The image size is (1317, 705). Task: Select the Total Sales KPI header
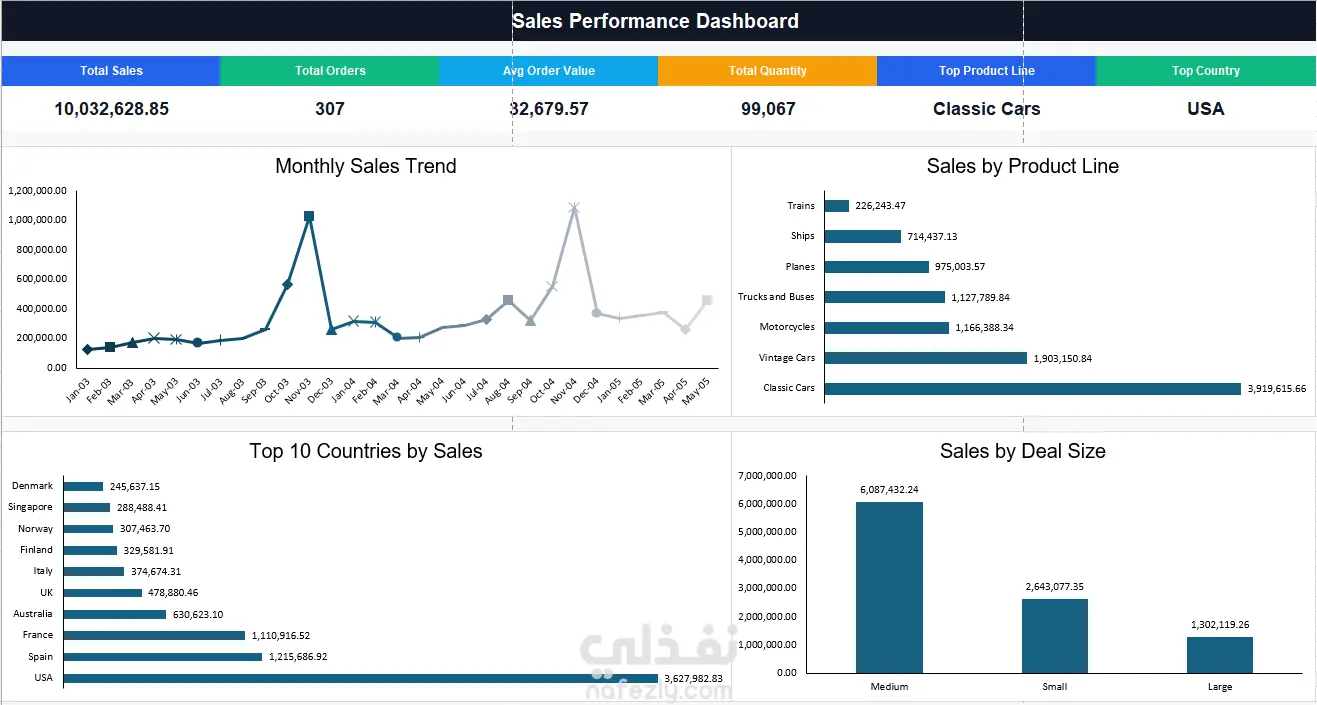click(111, 71)
